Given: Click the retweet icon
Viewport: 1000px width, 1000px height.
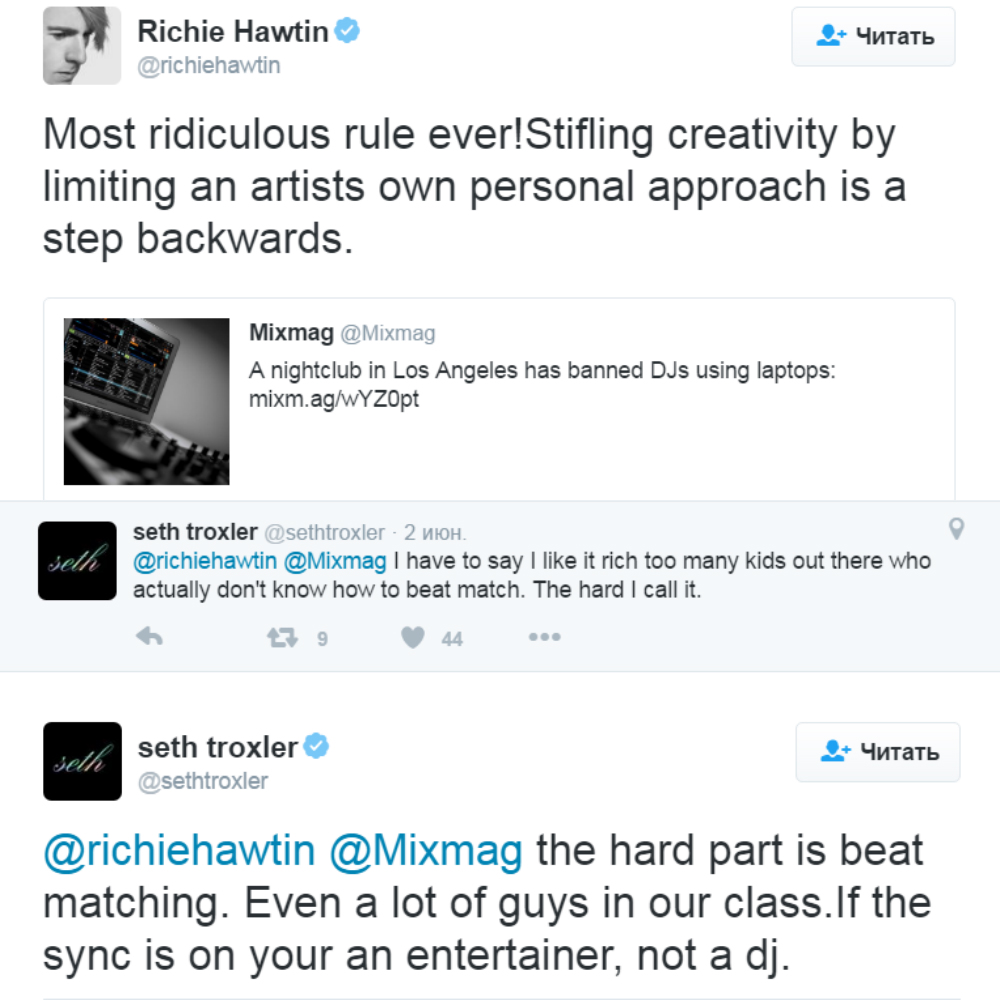Looking at the screenshot, I should 283,637.
